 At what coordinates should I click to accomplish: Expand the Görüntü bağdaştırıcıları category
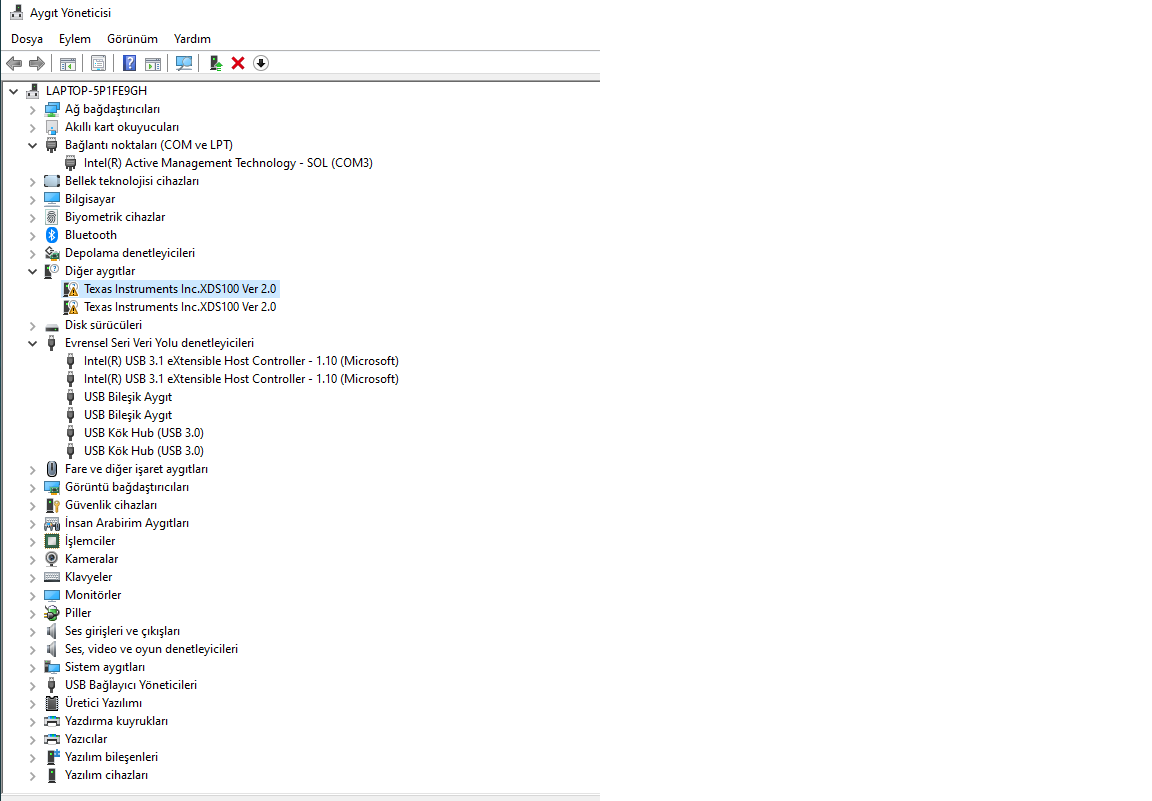click(32, 487)
